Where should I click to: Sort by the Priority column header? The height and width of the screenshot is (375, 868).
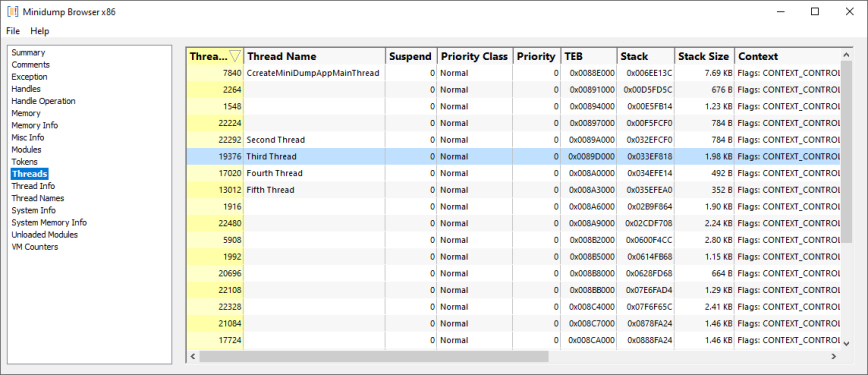(536, 56)
